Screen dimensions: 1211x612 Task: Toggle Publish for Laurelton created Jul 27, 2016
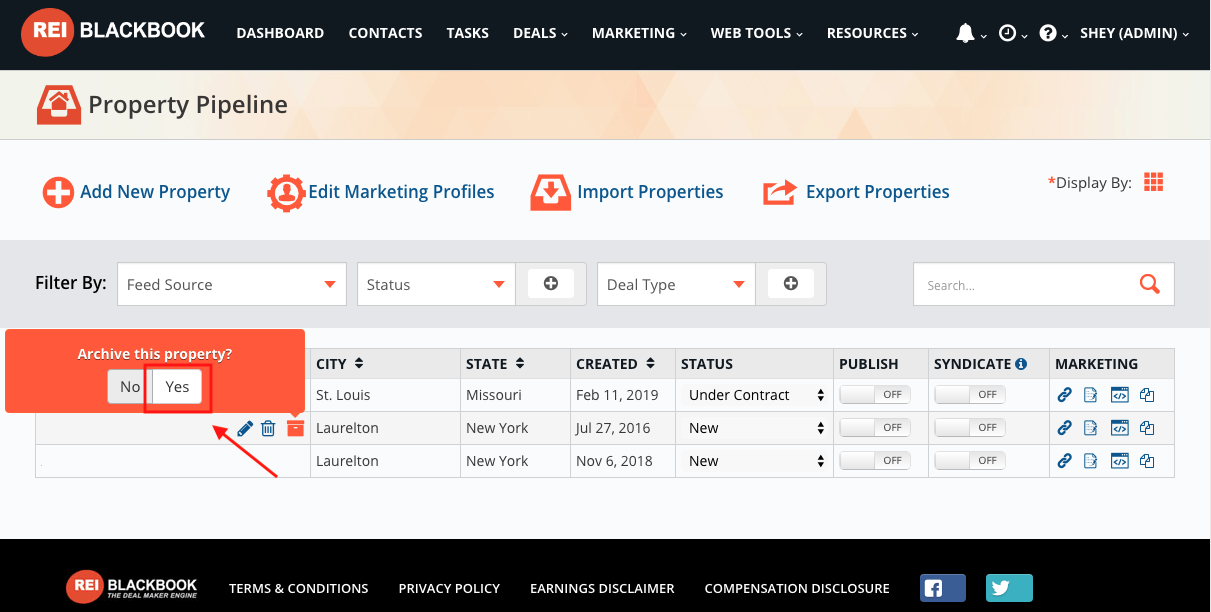coord(875,428)
